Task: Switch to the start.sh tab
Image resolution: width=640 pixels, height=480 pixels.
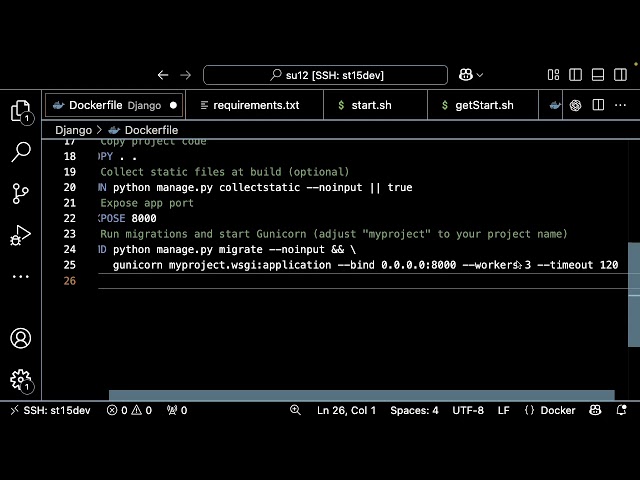Action: coord(376,105)
